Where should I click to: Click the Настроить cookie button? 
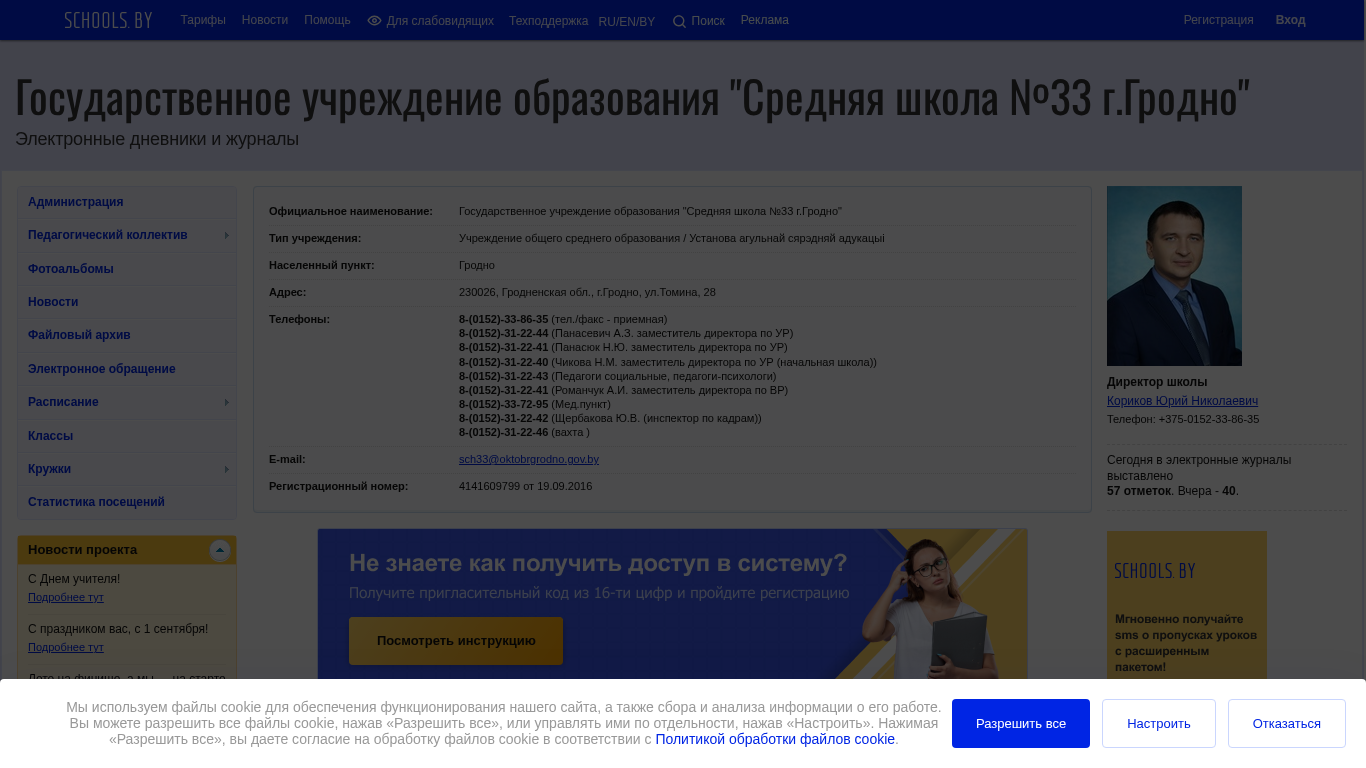coord(1159,723)
